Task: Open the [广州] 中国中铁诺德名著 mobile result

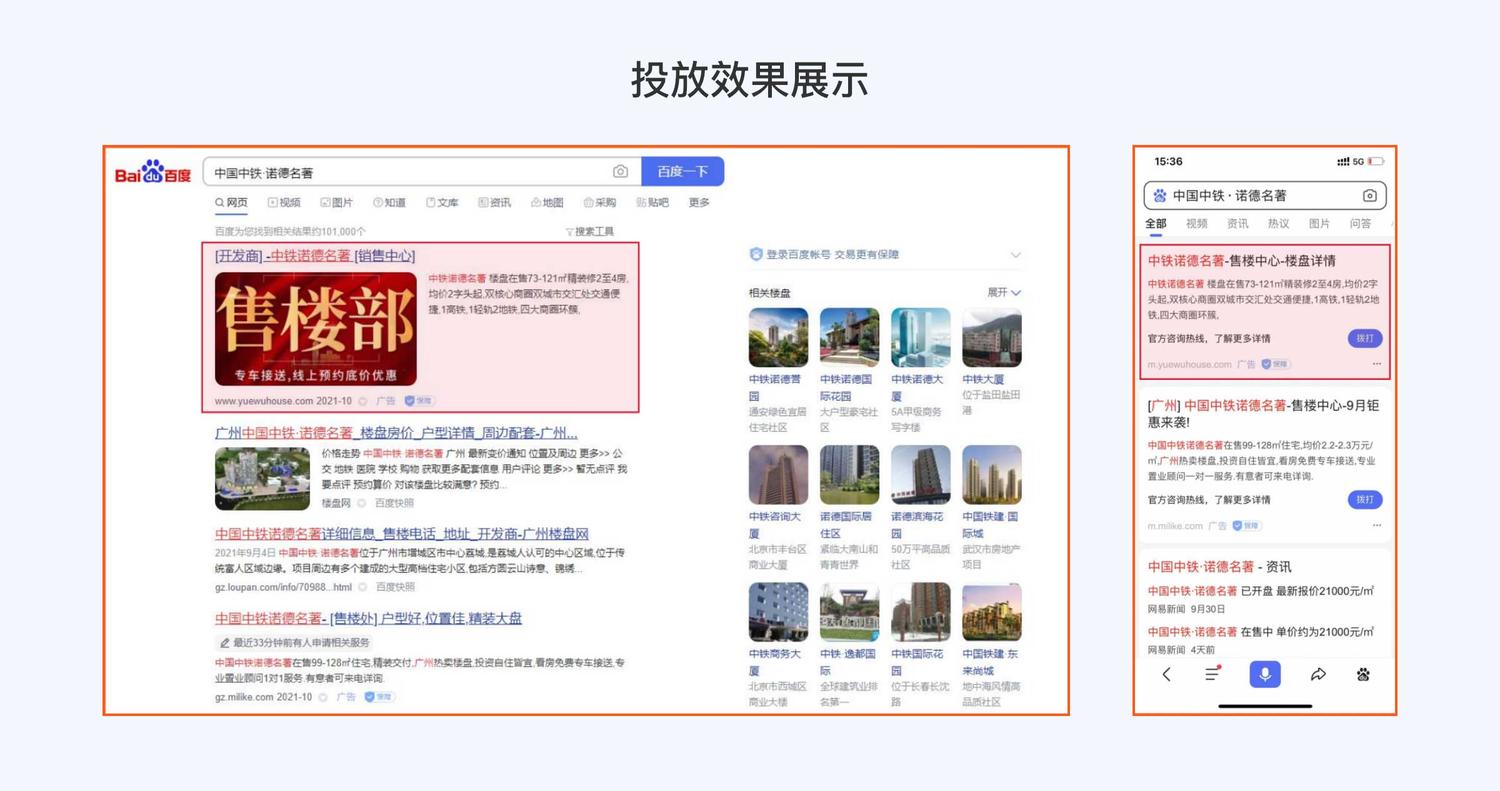Action: (1264, 413)
